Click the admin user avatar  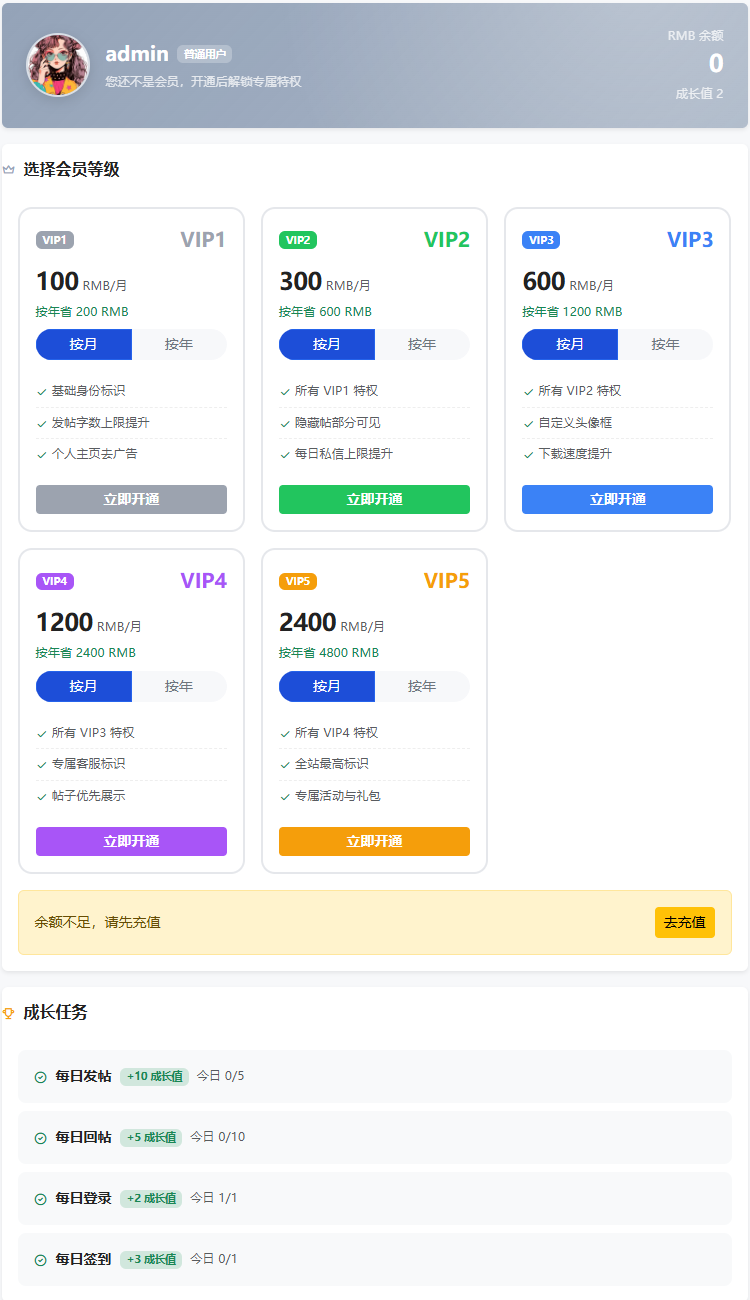click(58, 65)
